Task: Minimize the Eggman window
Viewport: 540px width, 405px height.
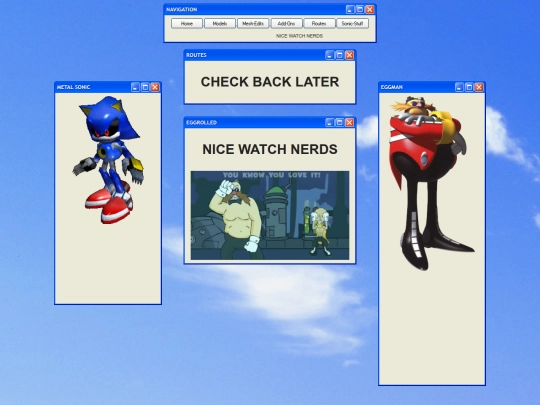Action: pyautogui.click(x=459, y=87)
